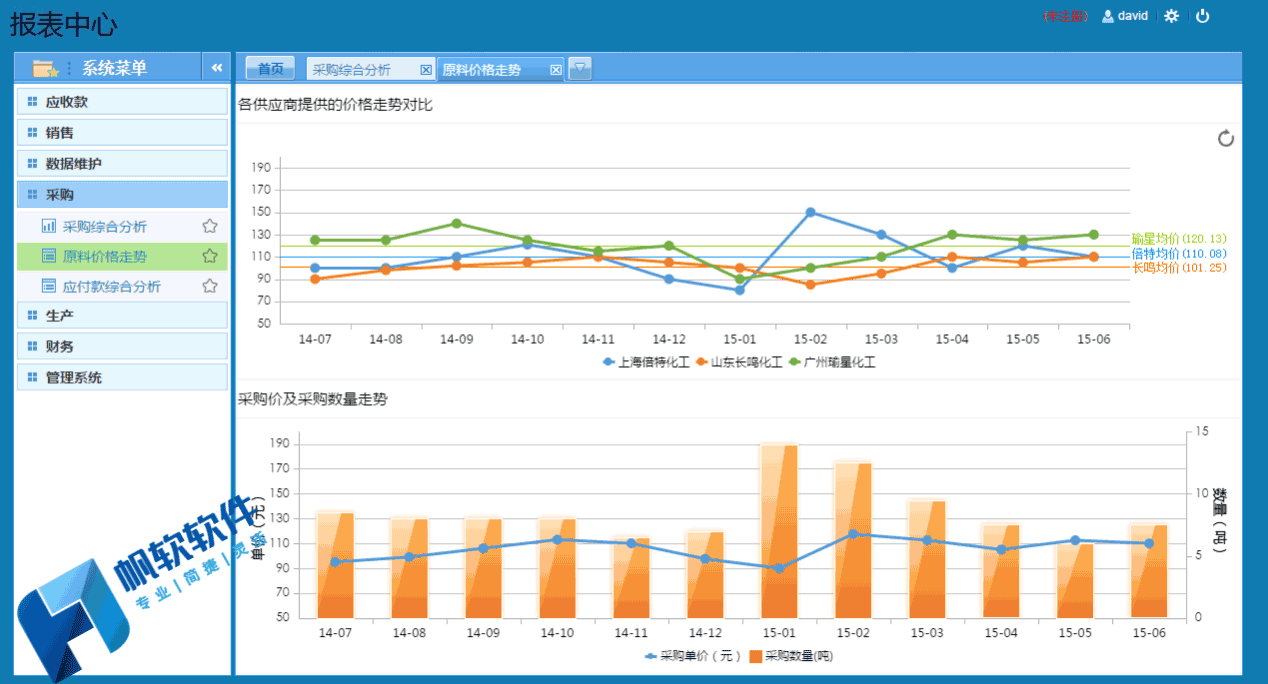Click the red 未注册 notice
Image resolution: width=1268 pixels, height=684 pixels.
coord(1065,16)
